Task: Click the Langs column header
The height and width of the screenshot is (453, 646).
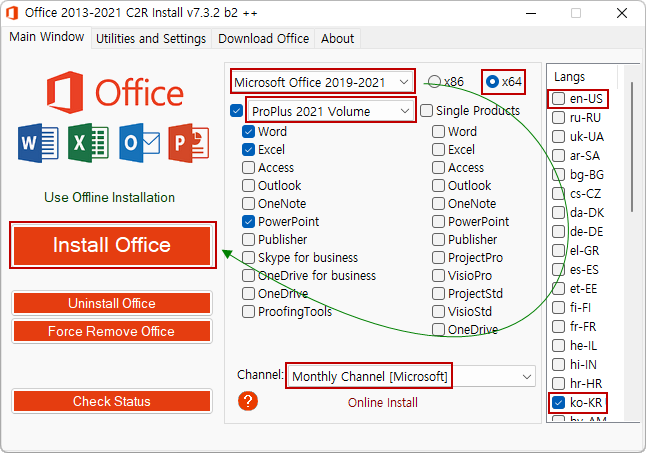Action: (x=582, y=77)
